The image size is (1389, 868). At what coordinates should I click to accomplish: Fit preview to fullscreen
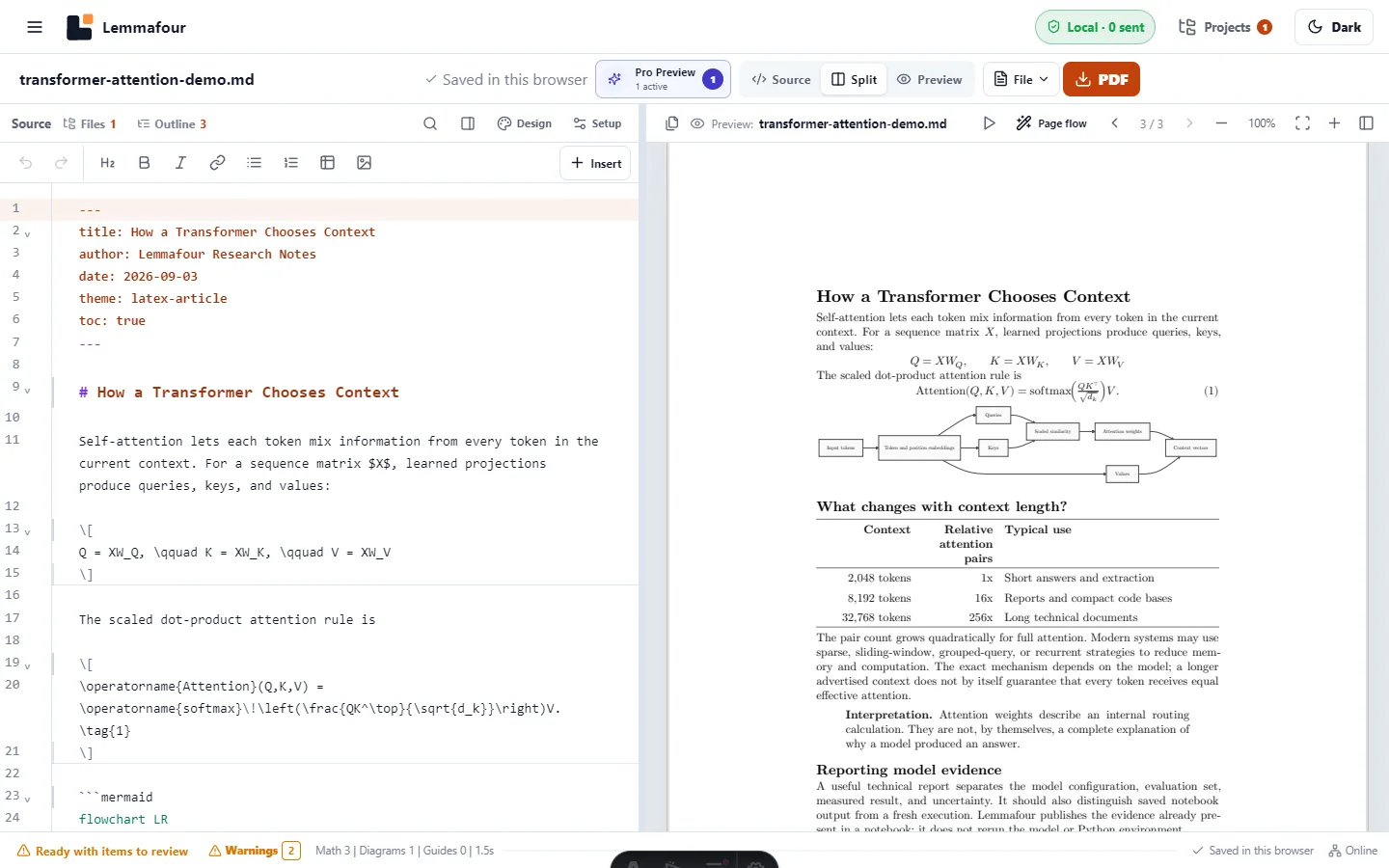[x=1302, y=123]
